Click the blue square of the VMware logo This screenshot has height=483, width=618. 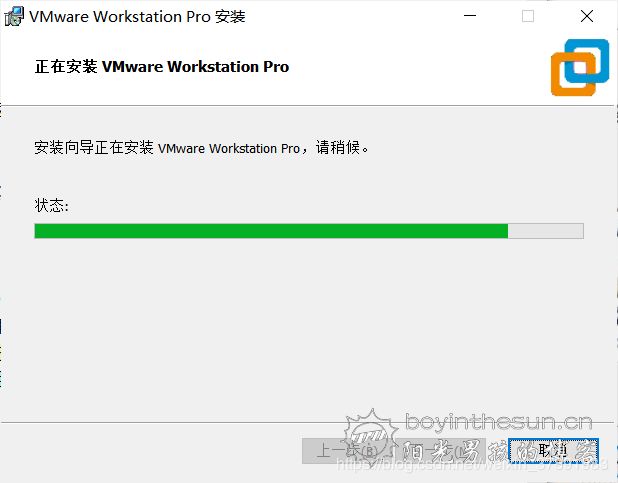tap(587, 61)
